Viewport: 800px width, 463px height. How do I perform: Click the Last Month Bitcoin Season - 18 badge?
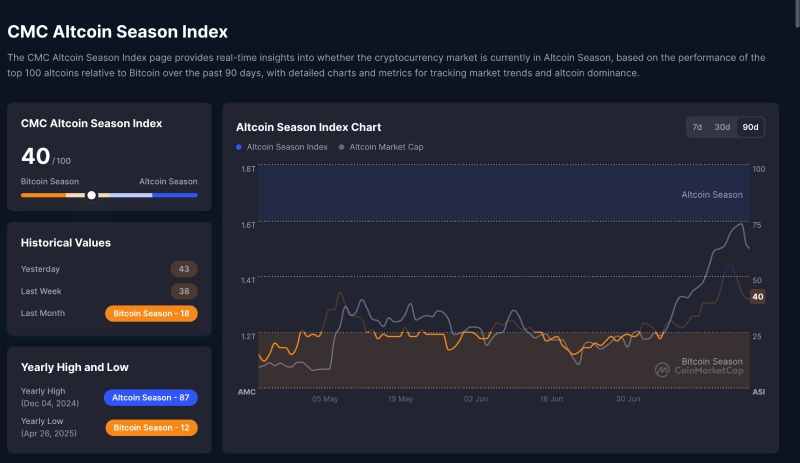point(151,313)
